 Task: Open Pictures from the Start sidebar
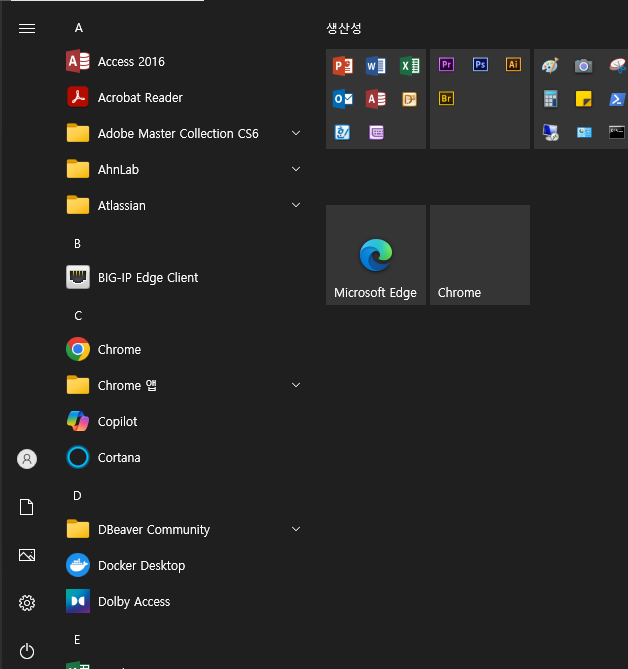click(x=27, y=555)
